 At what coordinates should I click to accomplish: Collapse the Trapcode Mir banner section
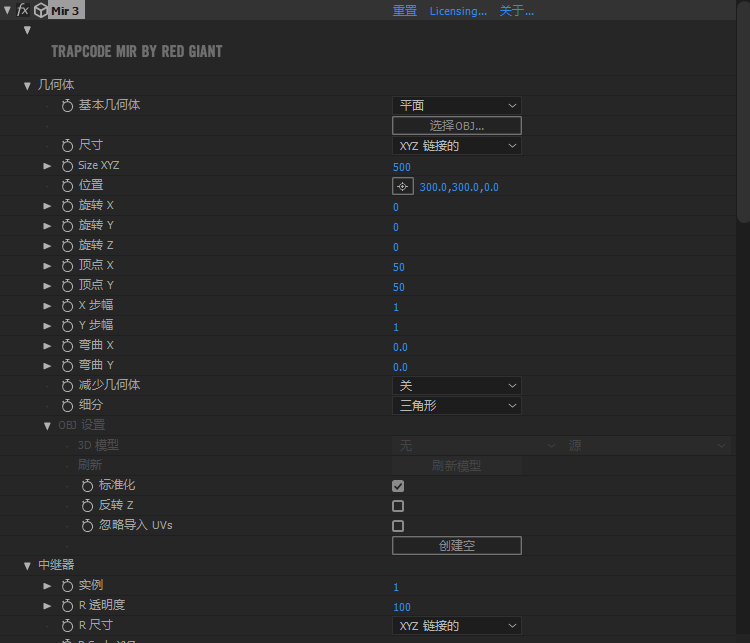[27, 30]
